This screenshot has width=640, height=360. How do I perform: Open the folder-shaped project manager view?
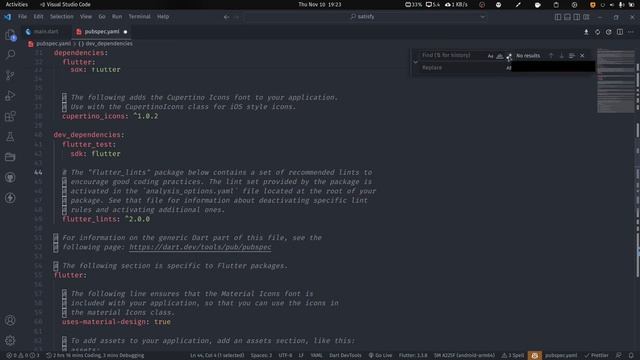tap(10, 157)
